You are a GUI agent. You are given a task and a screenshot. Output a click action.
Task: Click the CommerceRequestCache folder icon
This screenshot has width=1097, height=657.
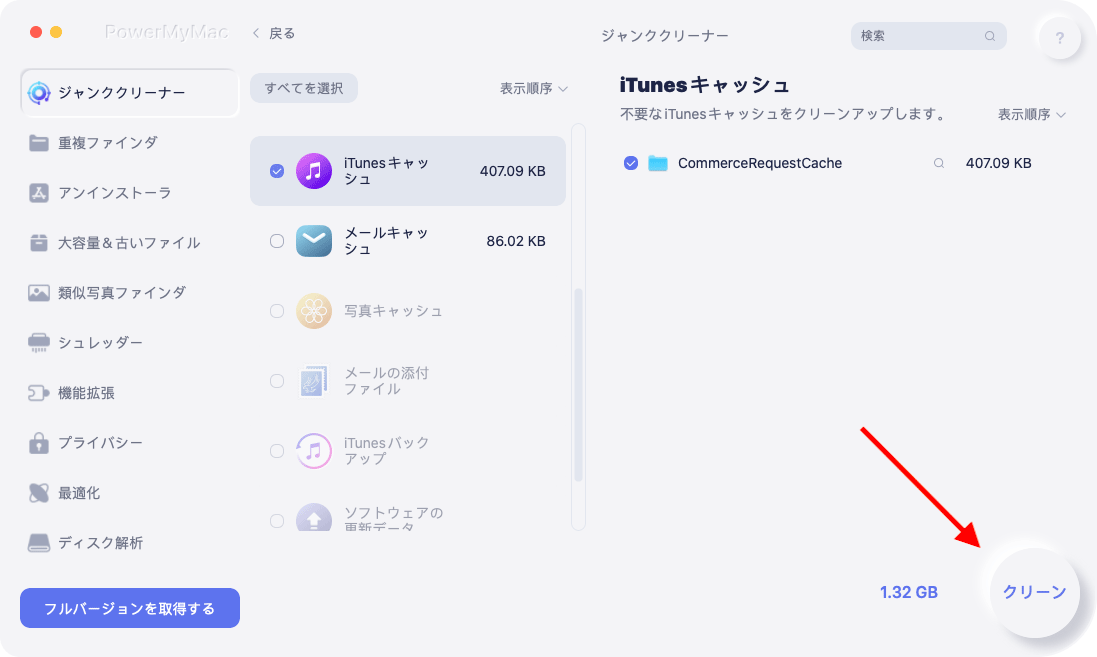point(657,163)
